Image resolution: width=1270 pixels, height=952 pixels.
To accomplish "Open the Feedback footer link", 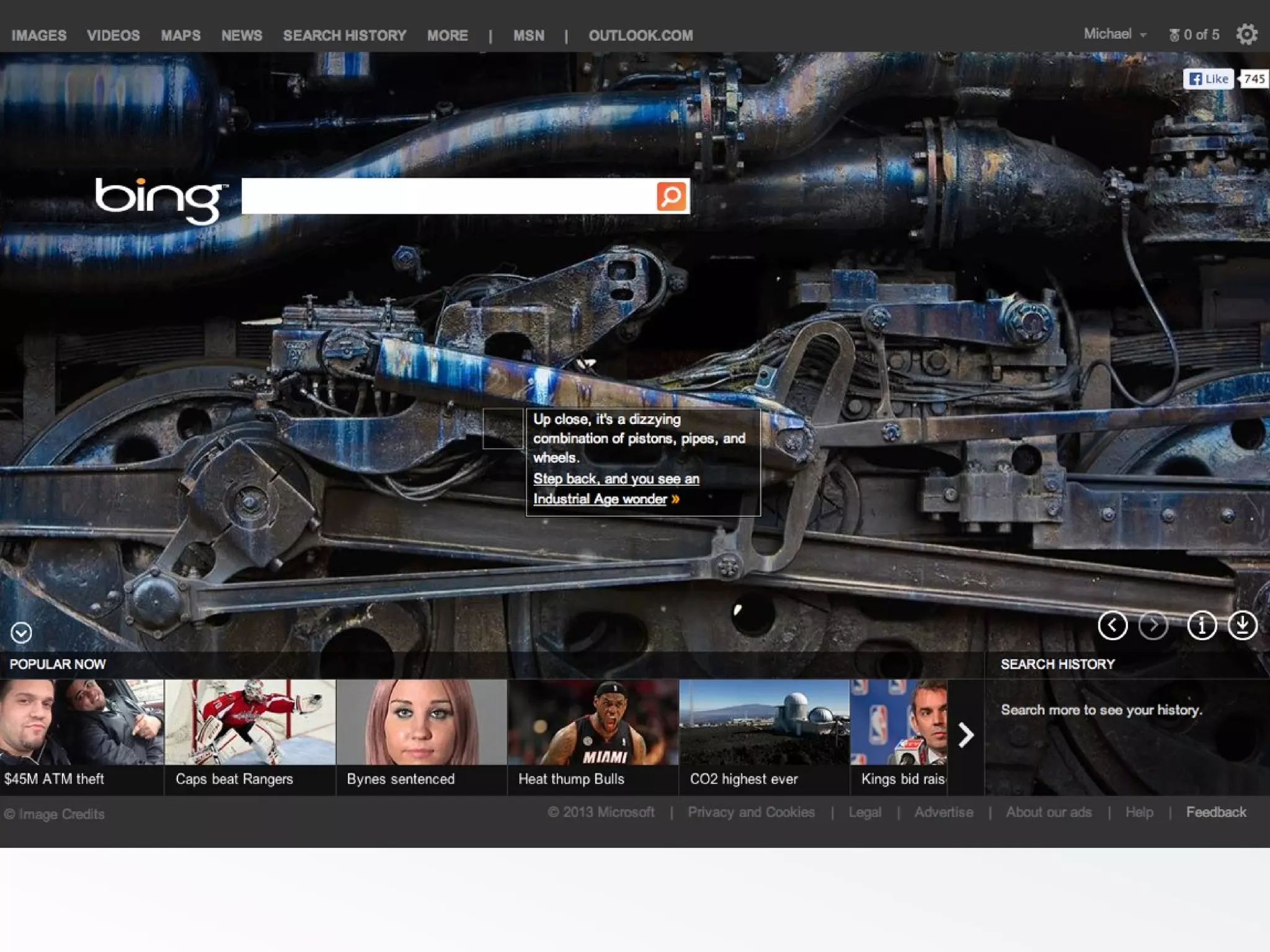I will 1215,813.
